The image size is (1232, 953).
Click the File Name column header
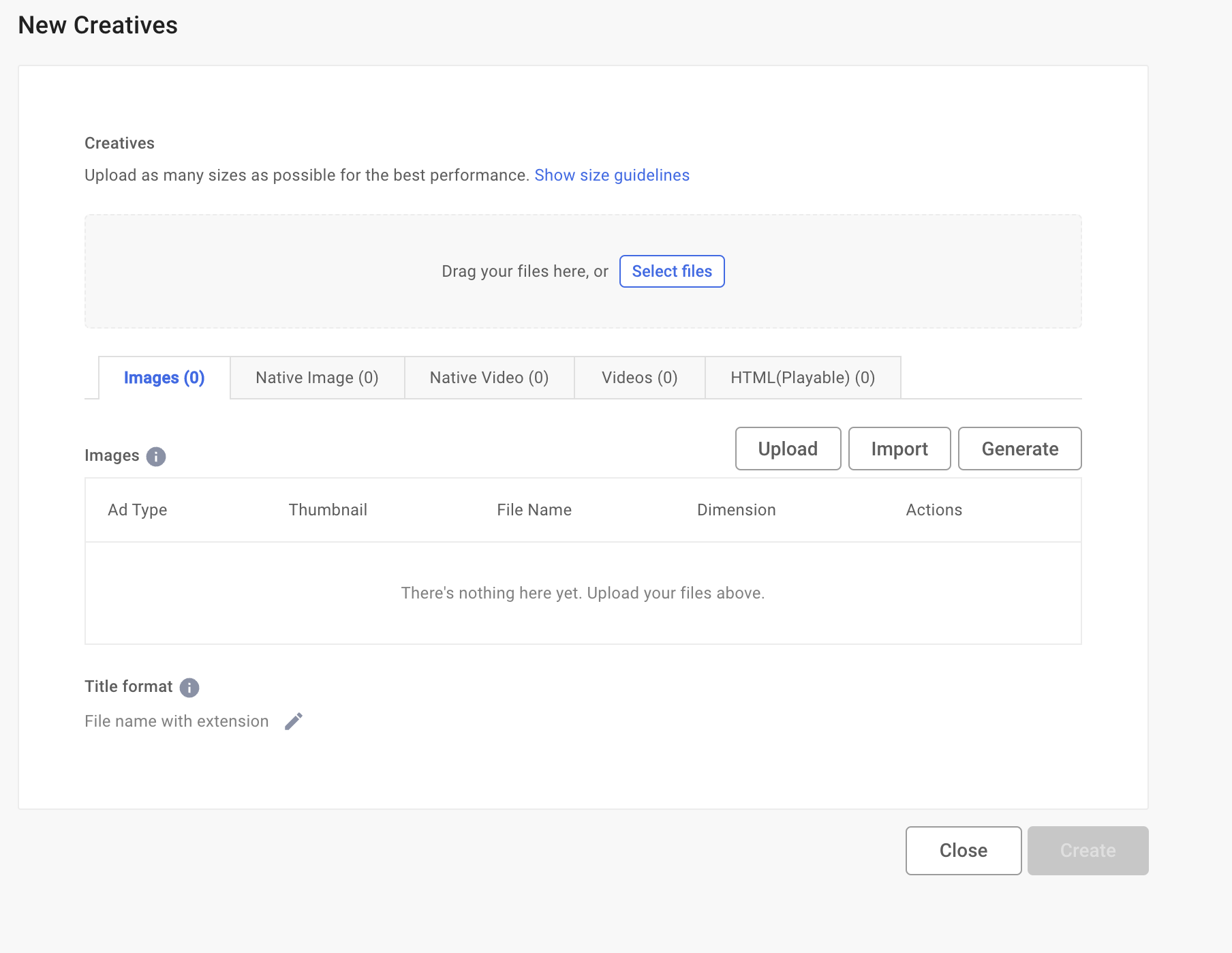(534, 510)
